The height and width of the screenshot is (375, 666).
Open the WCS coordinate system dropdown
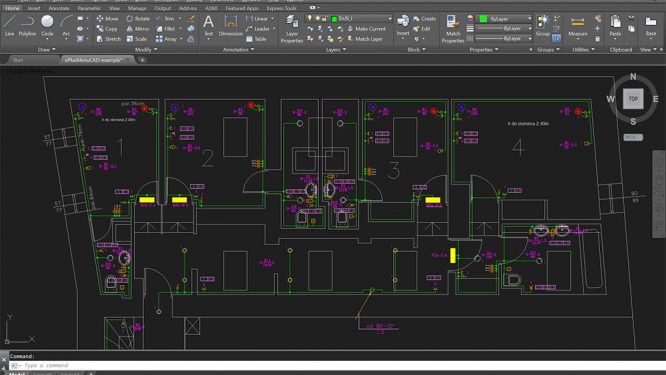[633, 137]
